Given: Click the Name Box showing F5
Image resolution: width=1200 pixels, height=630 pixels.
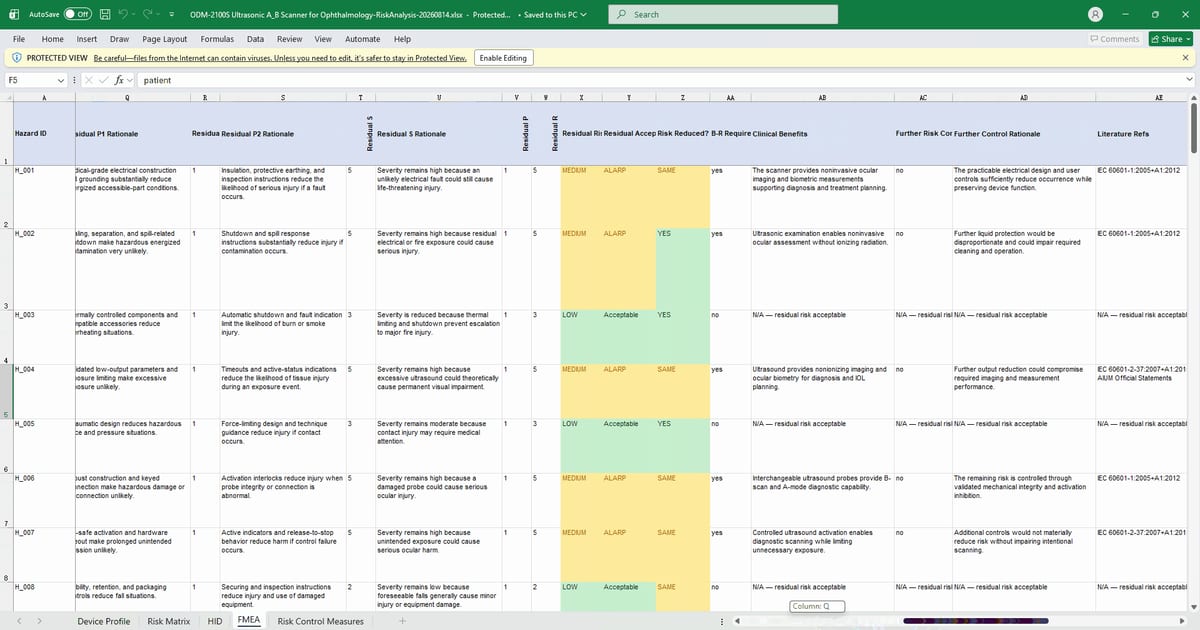Looking at the screenshot, I should tap(30, 79).
